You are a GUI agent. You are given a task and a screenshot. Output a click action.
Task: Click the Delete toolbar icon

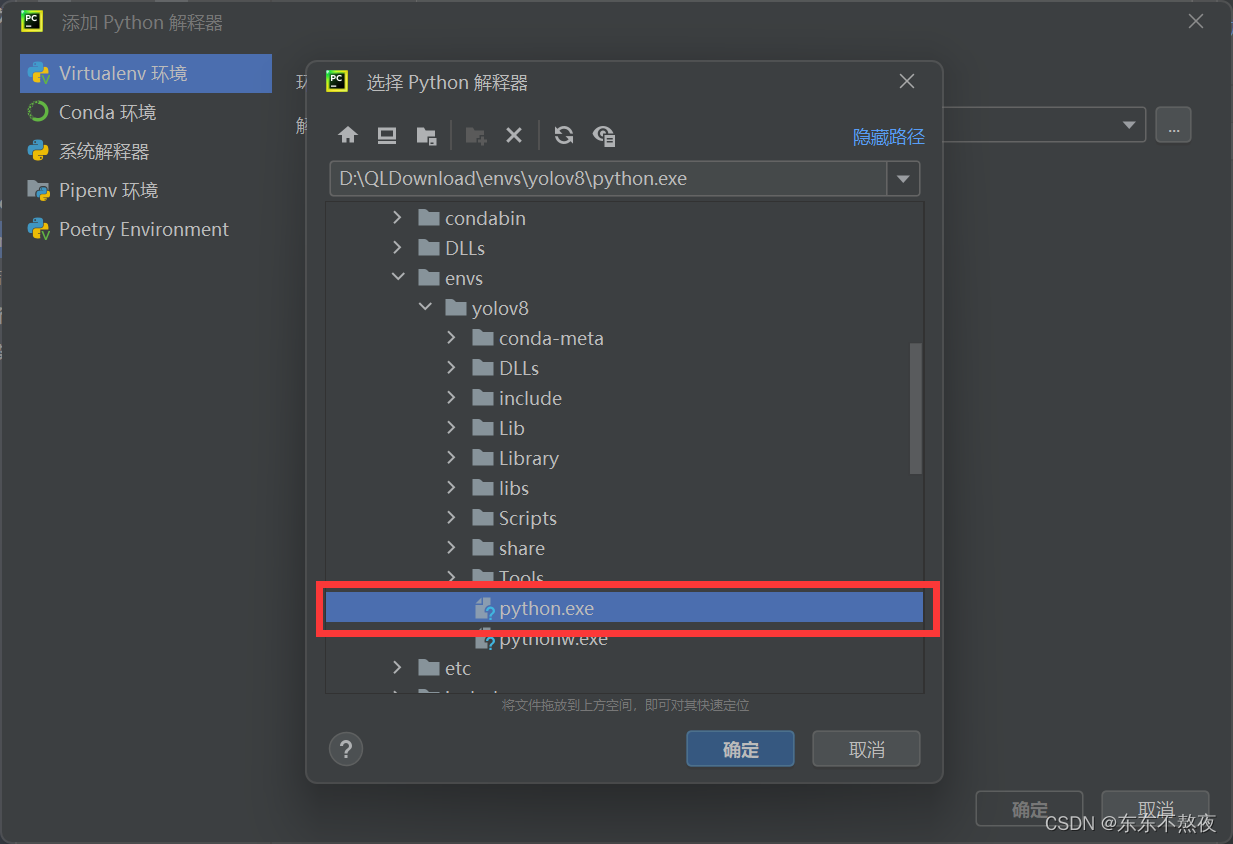click(514, 135)
